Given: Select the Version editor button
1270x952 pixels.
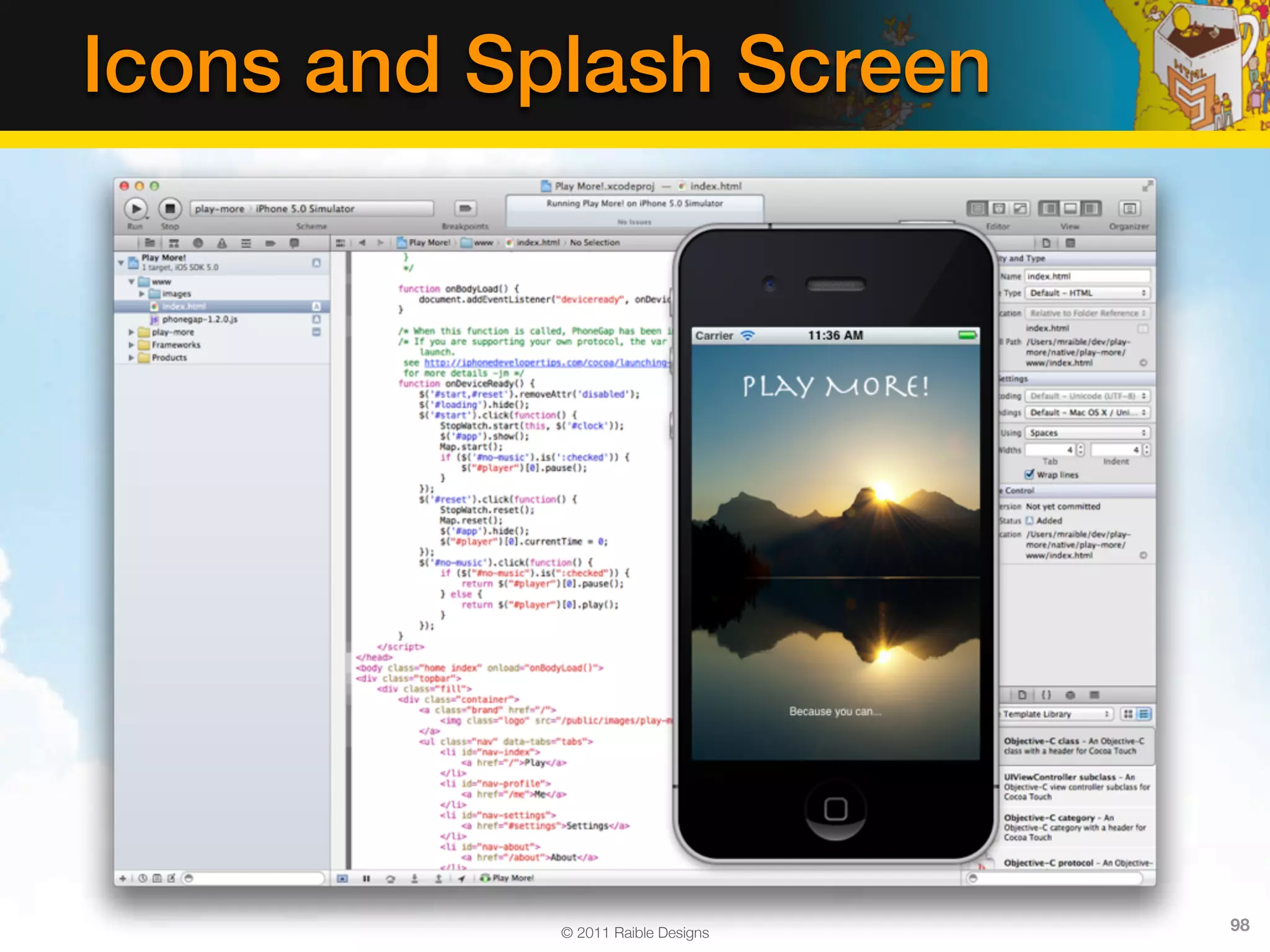Looking at the screenshot, I should point(1021,209).
